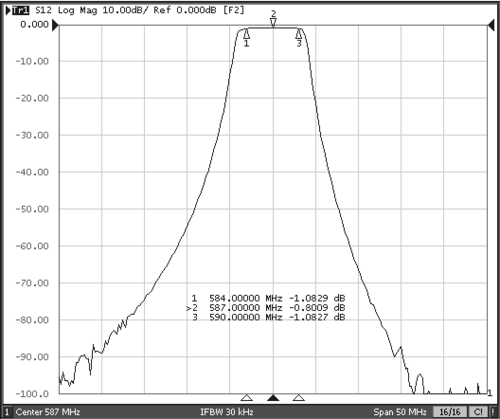500x419 pixels.
Task: Click the marker 1 bottom axis triangle
Action: tap(246, 397)
